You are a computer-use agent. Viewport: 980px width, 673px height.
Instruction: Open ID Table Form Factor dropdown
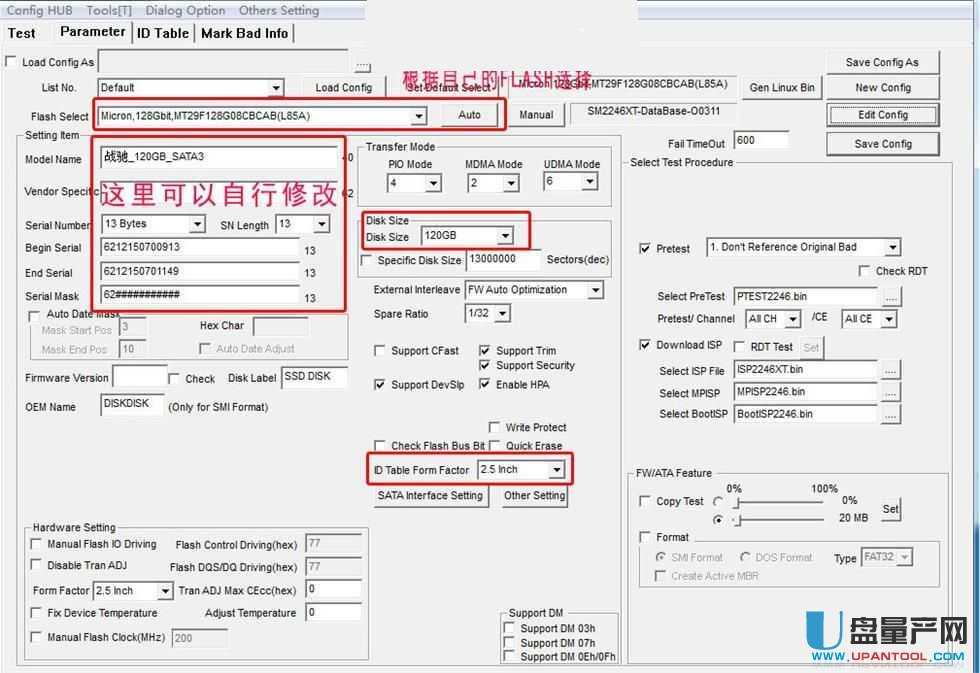[x=556, y=469]
